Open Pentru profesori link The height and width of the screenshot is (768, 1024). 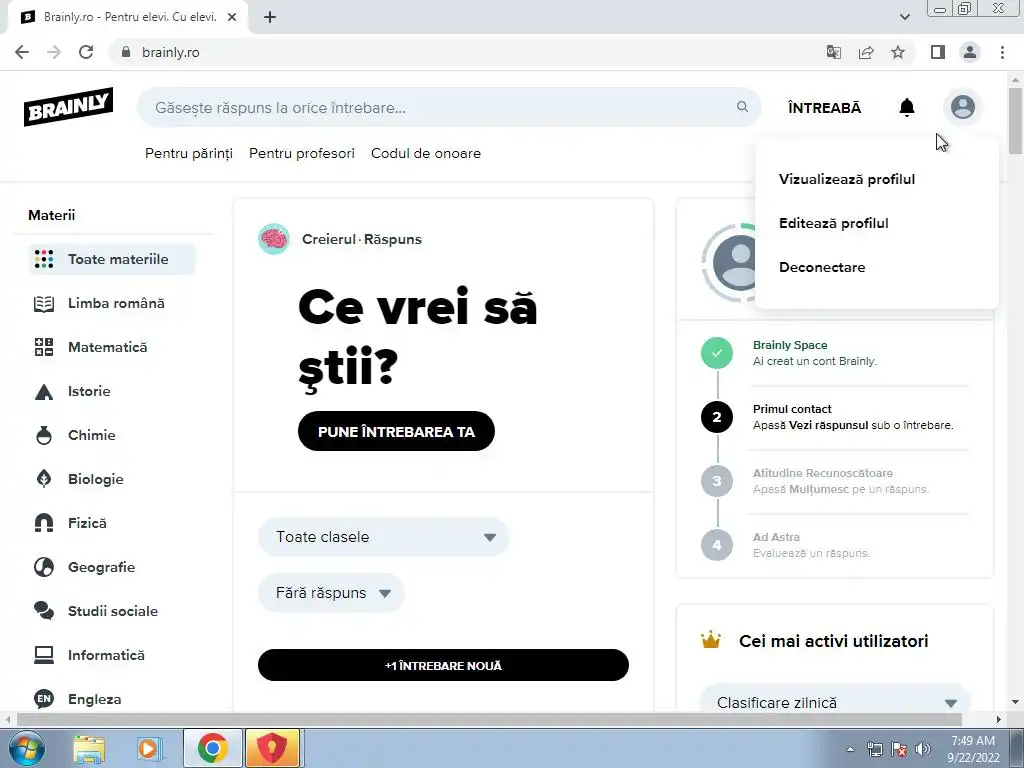click(x=302, y=153)
